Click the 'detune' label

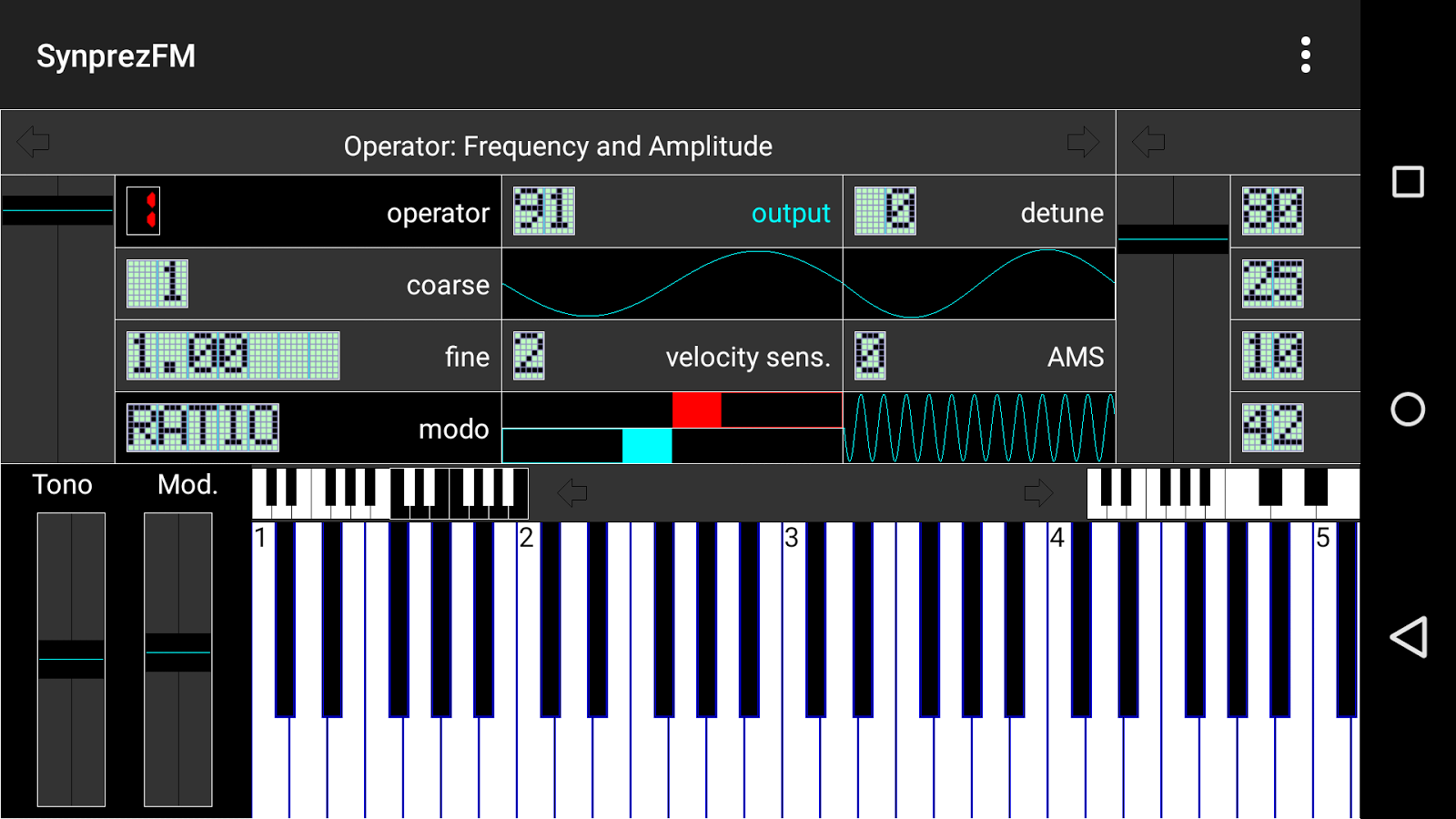coord(1062,213)
